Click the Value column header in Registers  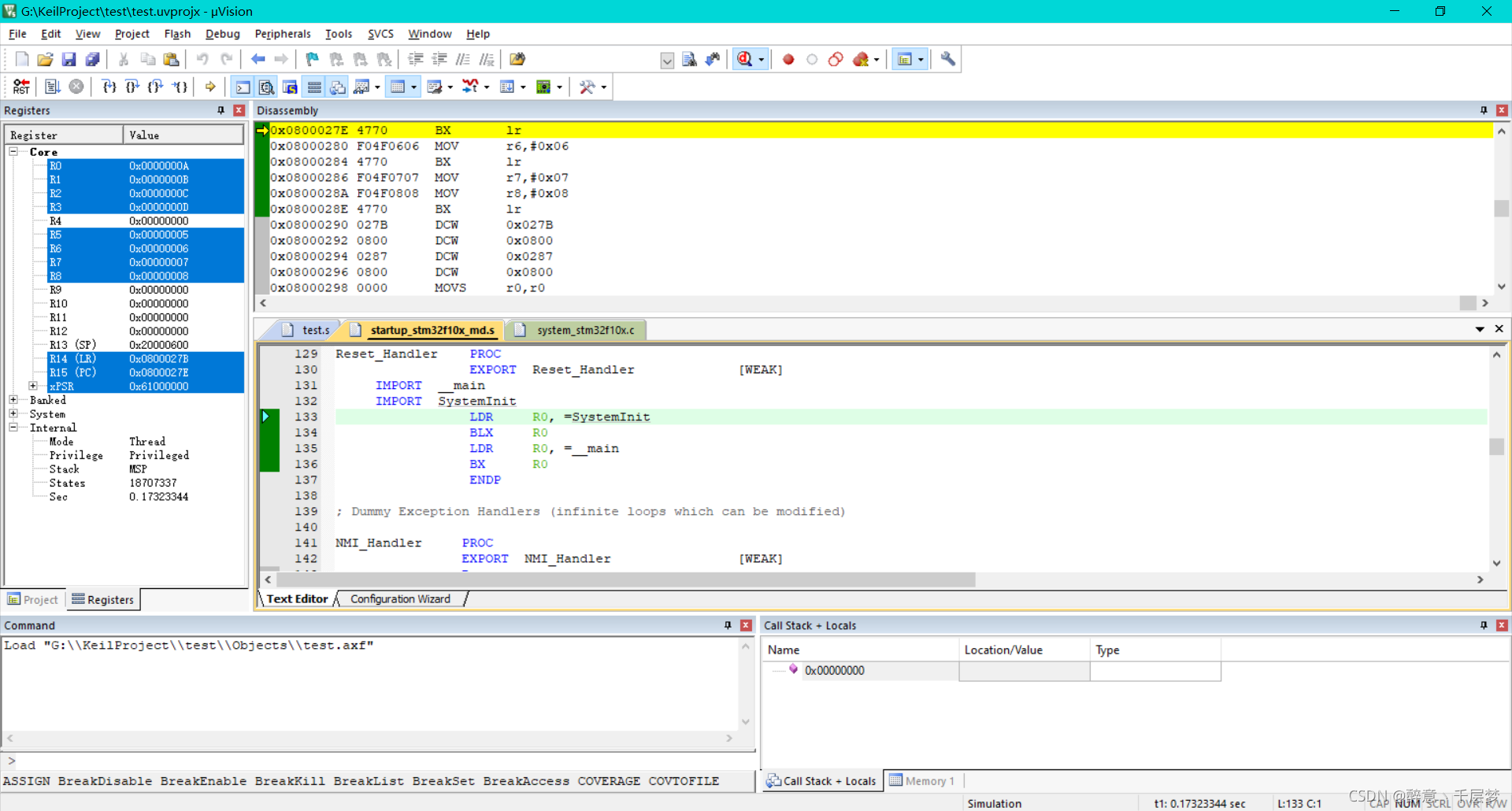[183, 135]
